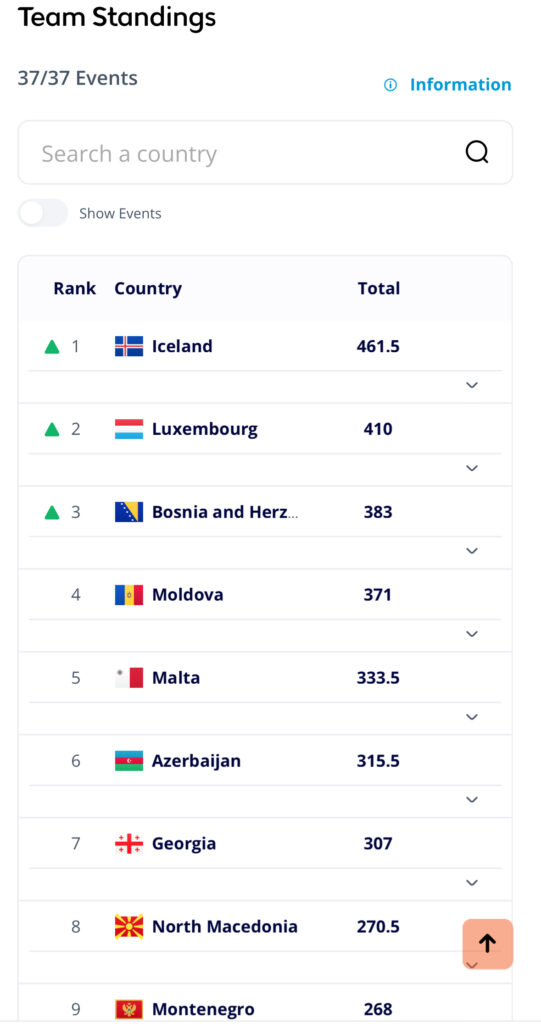Click the North Macedonia flag icon
This screenshot has height=1024, width=541.
click(129, 927)
